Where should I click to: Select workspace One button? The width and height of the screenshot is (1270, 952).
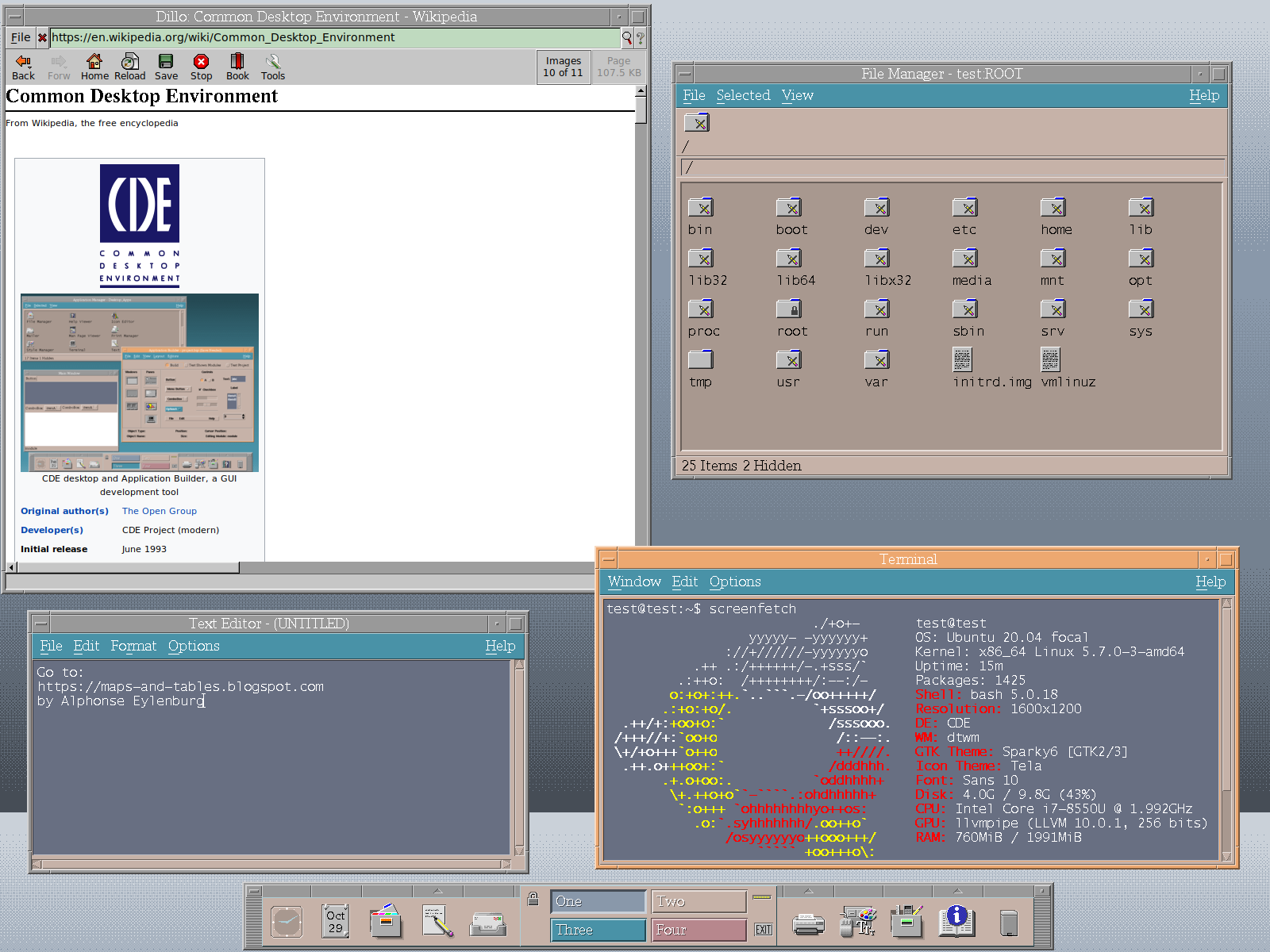pyautogui.click(x=598, y=901)
